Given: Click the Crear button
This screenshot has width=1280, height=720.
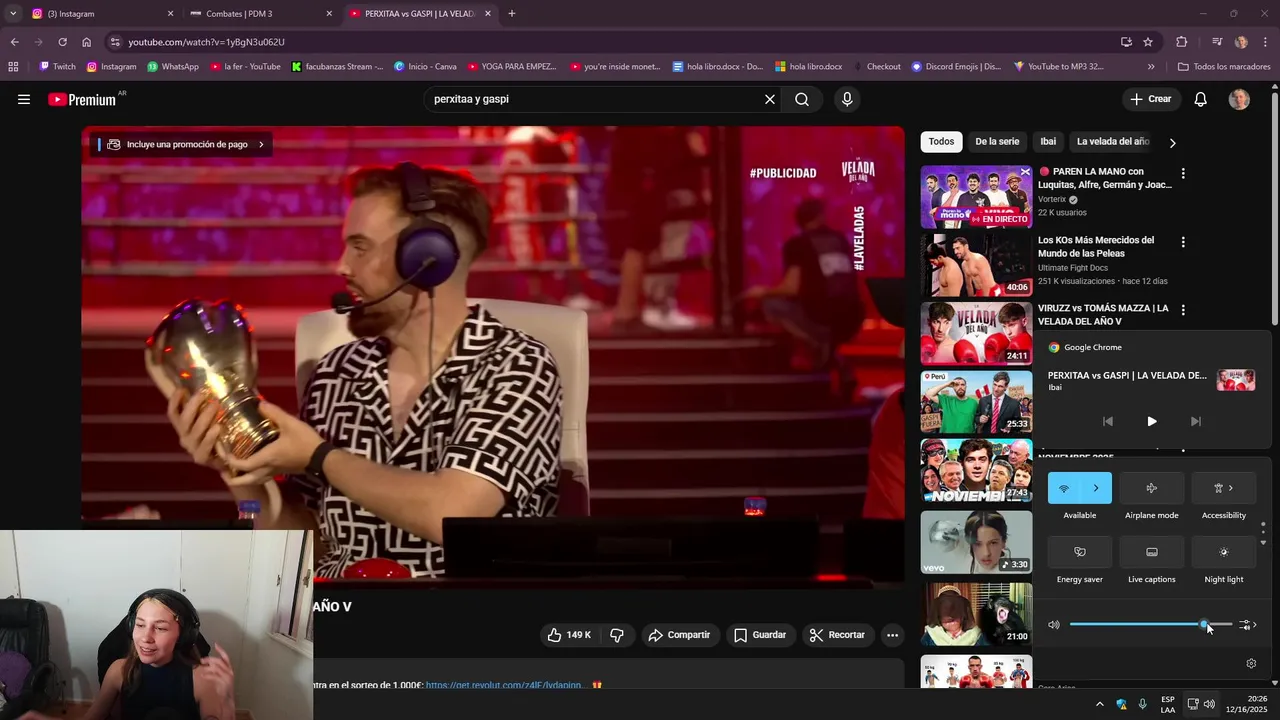Looking at the screenshot, I should 1151,99.
